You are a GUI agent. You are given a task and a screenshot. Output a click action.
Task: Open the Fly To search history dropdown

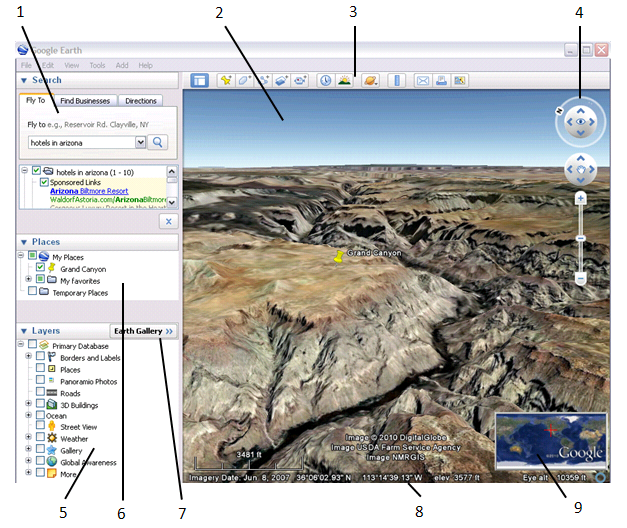(x=139, y=143)
